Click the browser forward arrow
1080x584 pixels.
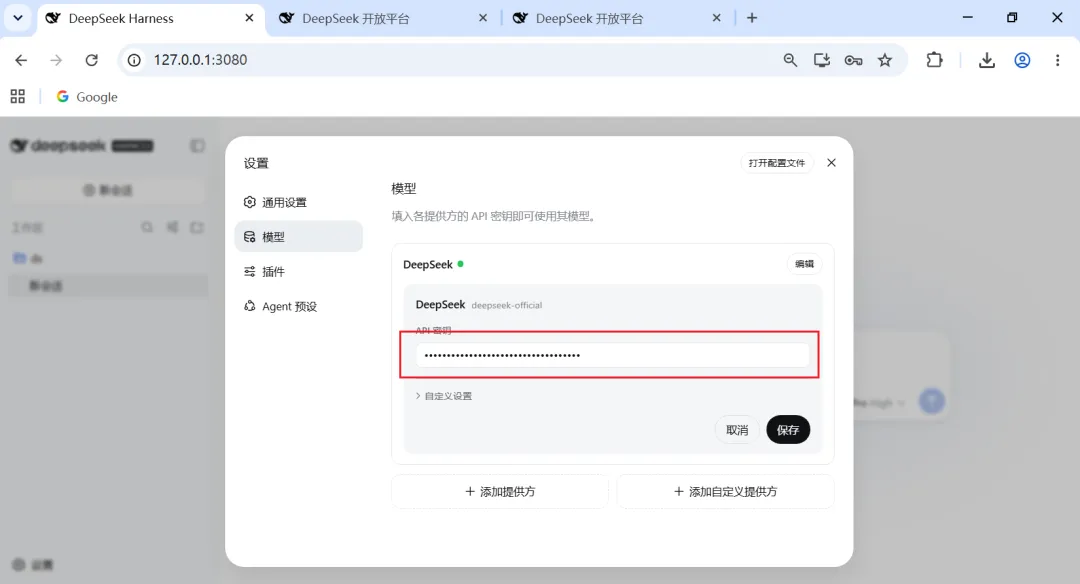tap(56, 60)
